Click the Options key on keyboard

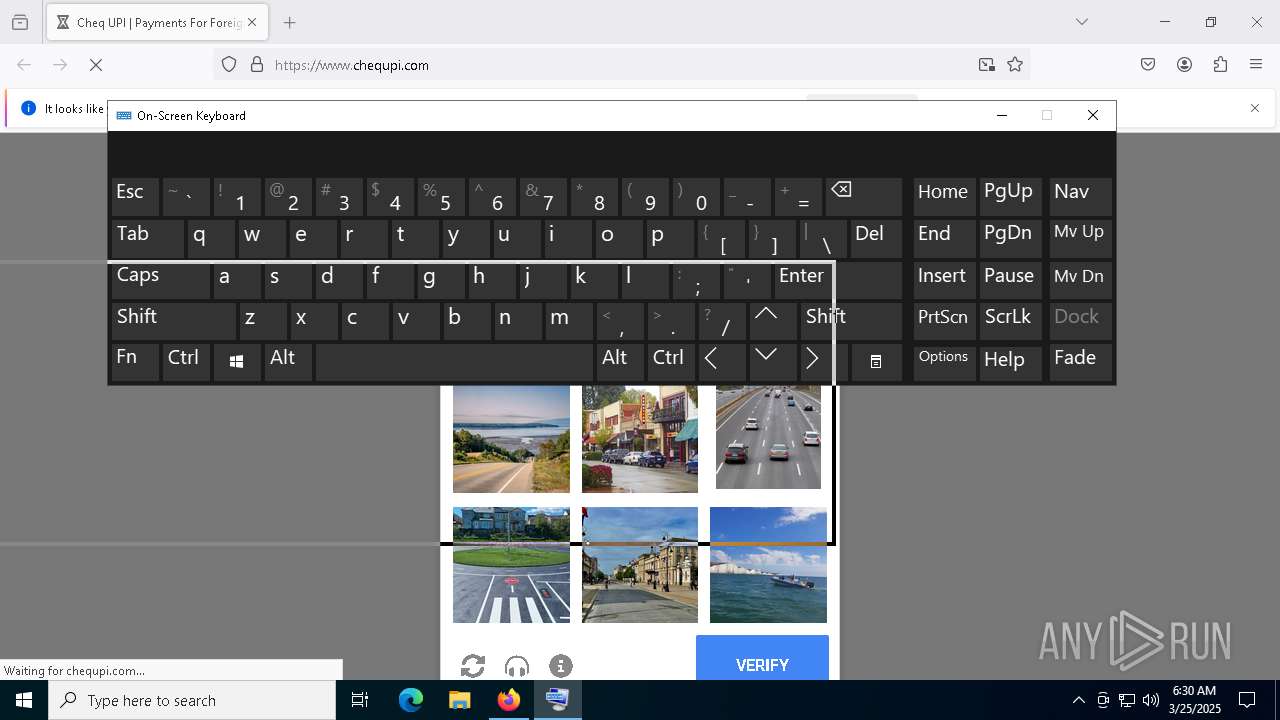tap(944, 362)
